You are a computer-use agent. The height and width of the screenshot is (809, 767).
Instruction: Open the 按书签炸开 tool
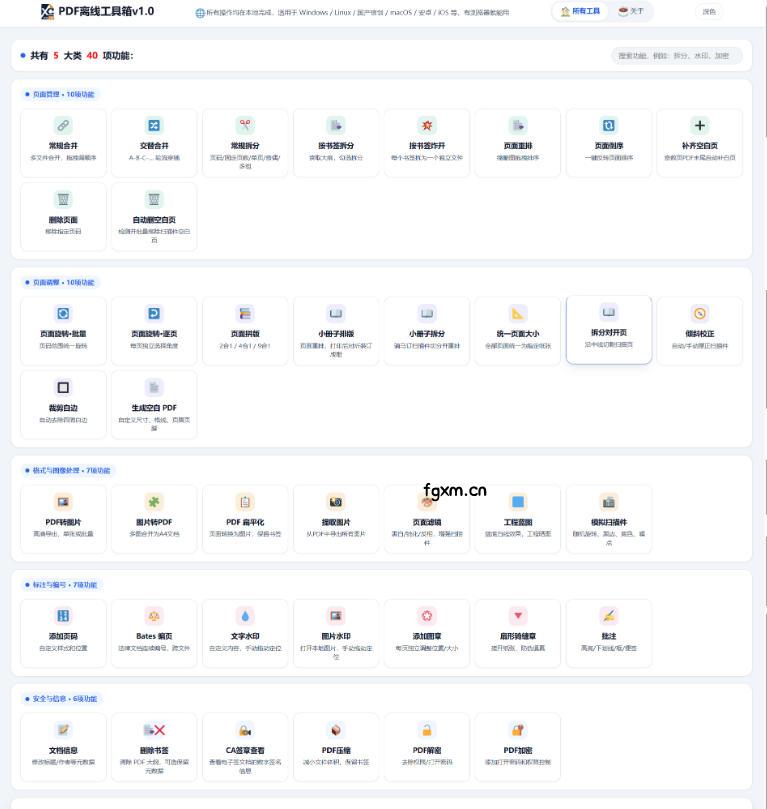(x=427, y=143)
